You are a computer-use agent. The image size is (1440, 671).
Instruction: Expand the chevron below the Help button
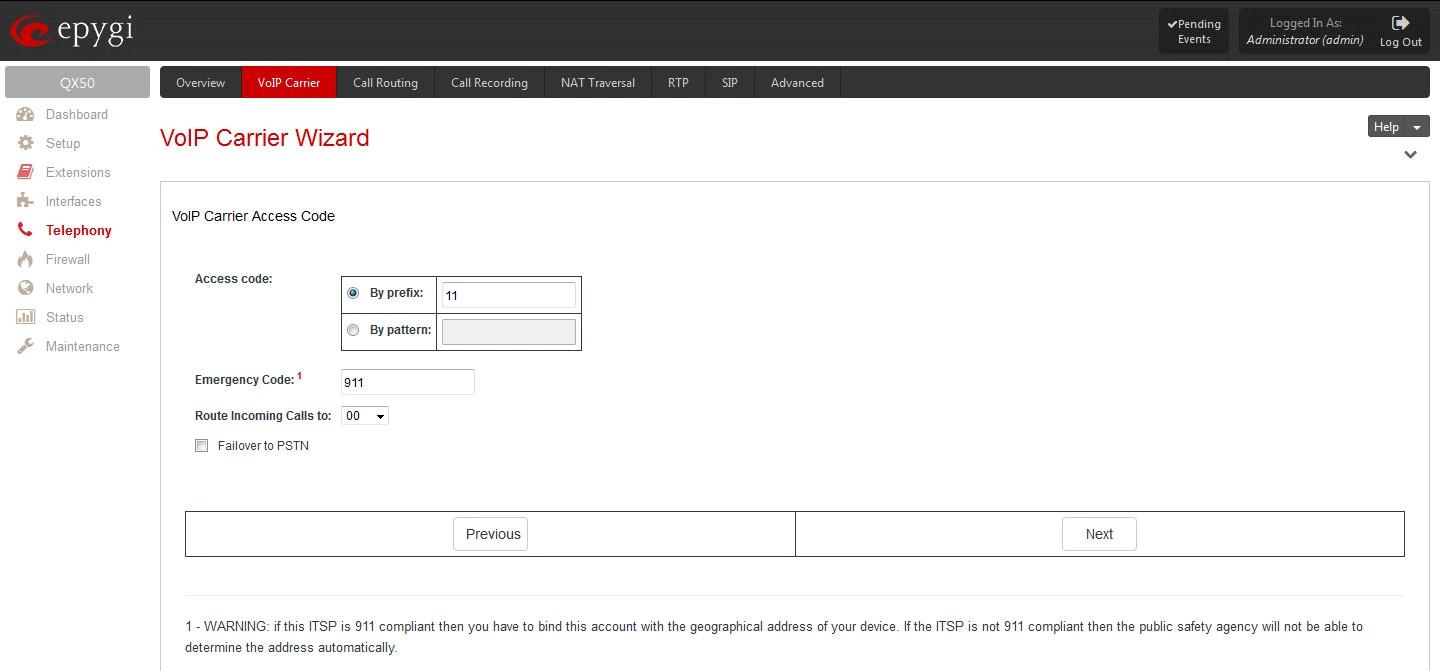click(x=1410, y=155)
